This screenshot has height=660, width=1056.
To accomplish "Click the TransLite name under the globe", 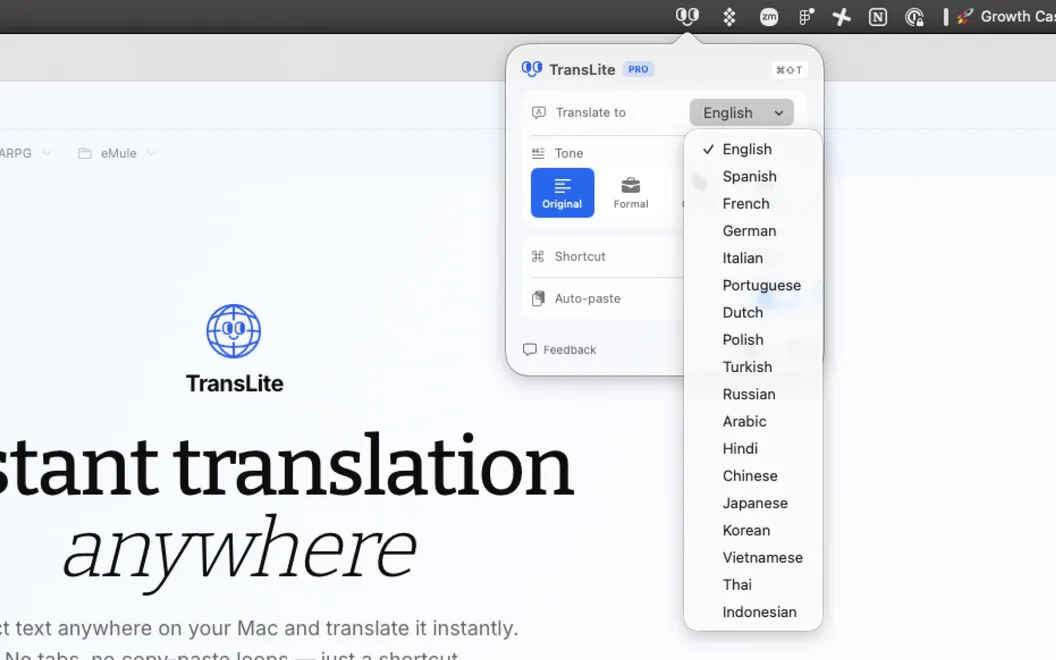I will coord(234,383).
